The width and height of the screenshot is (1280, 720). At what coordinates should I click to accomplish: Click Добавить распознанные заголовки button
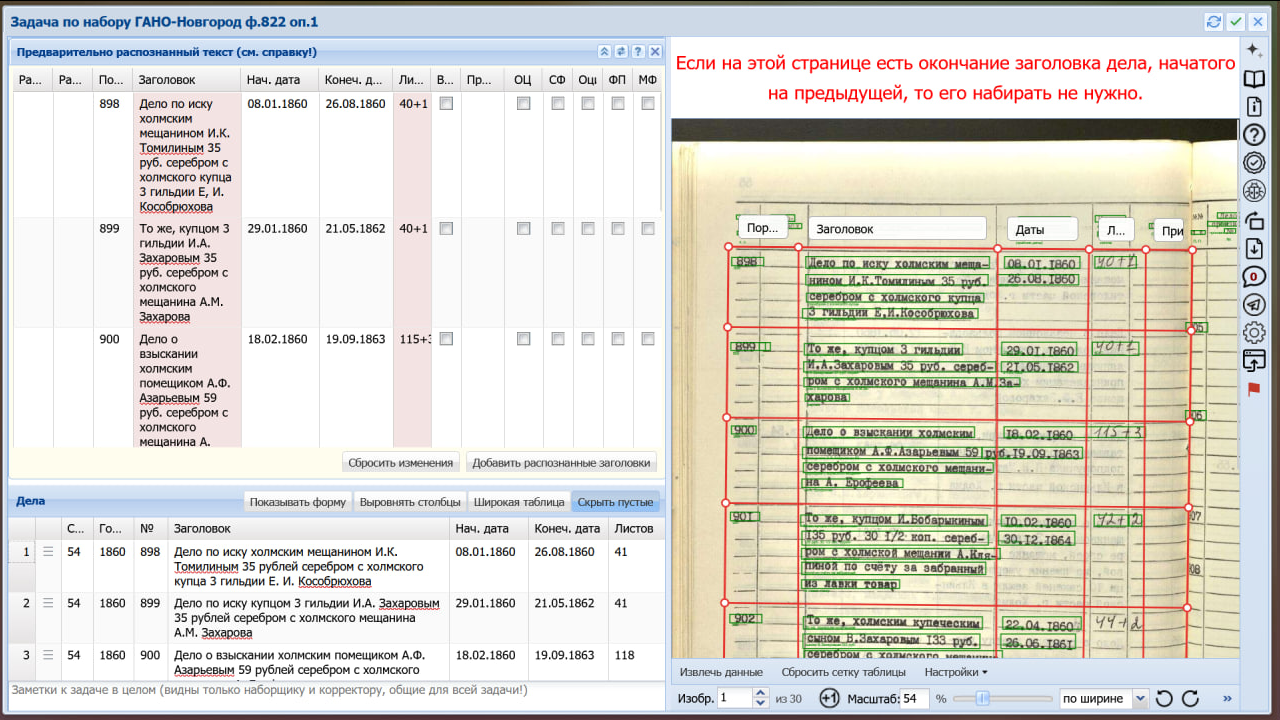click(563, 462)
